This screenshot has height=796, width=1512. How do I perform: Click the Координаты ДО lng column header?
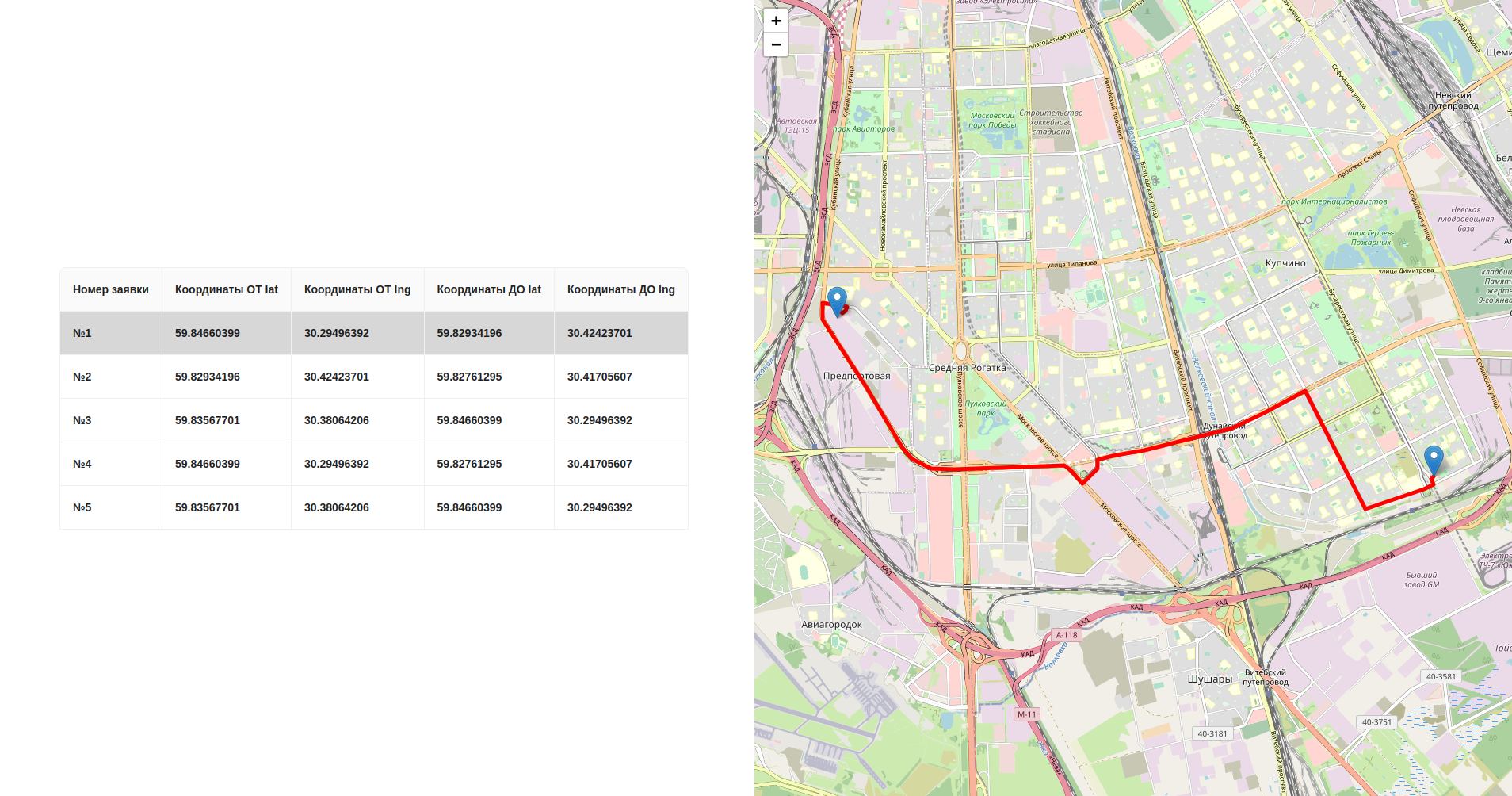point(620,289)
